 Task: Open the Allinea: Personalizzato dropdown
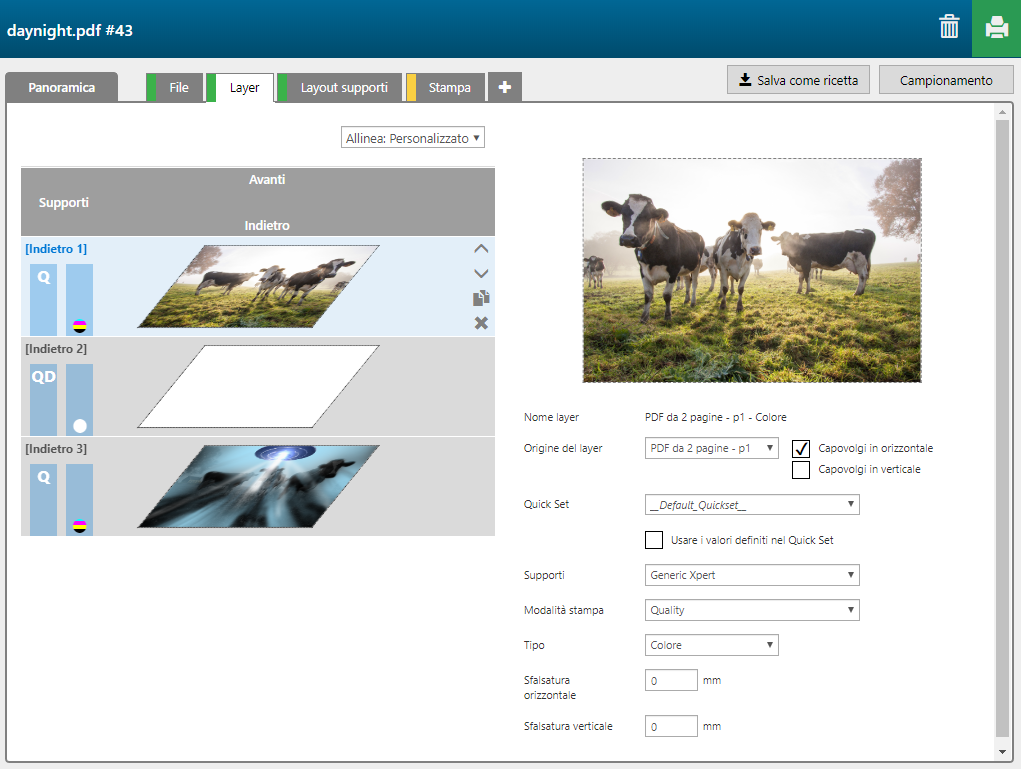pos(413,138)
